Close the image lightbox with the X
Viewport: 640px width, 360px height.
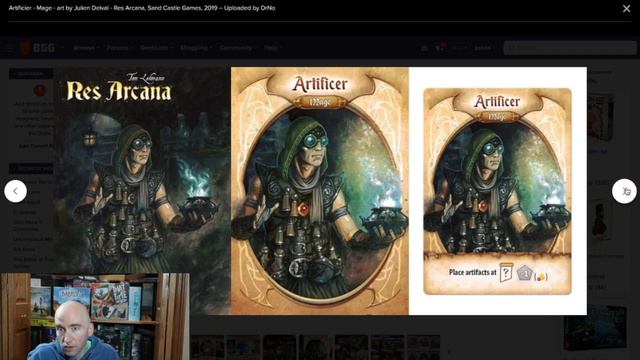[626, 8]
